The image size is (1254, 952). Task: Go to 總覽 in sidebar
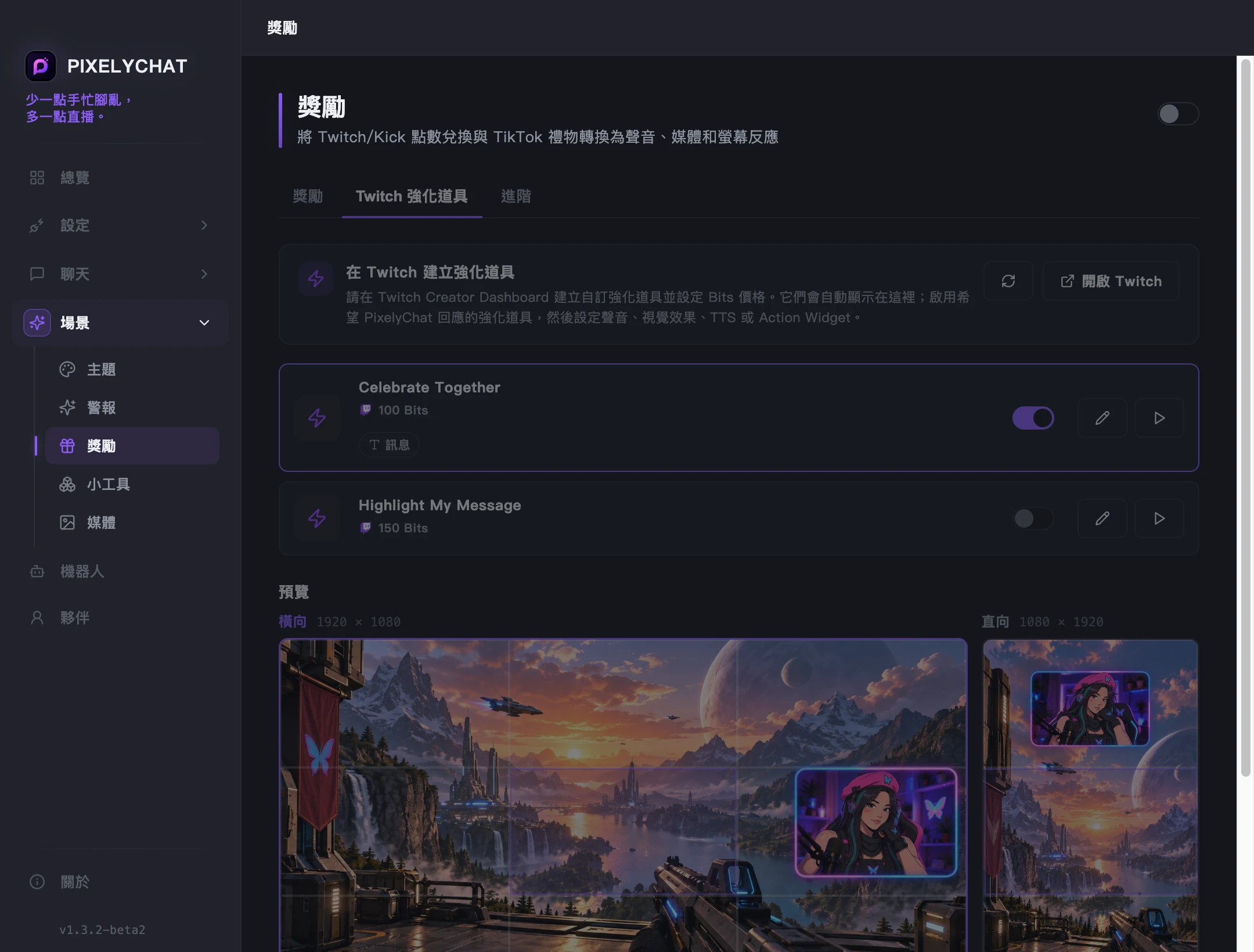click(120, 178)
